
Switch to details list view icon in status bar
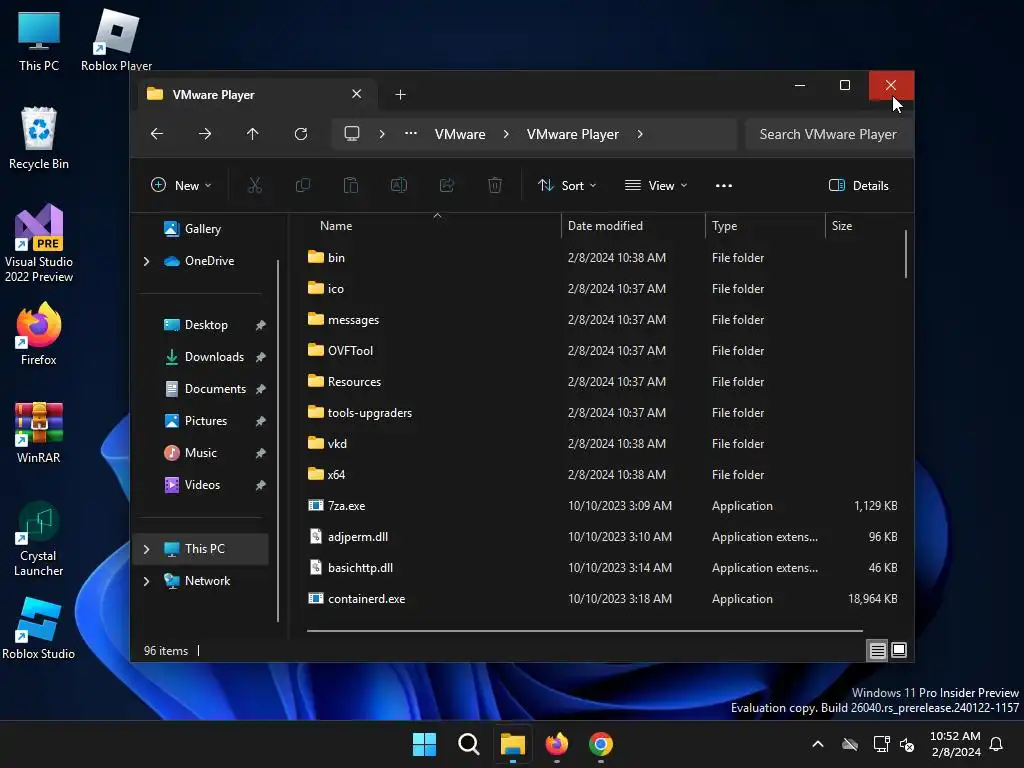point(877,650)
